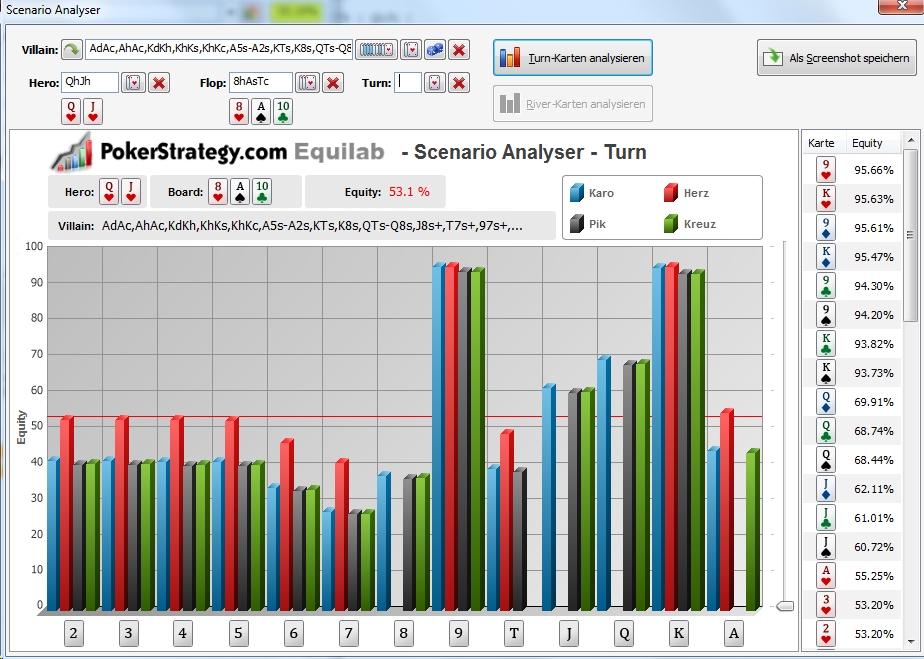Viewport: 924px width, 659px height.
Task: Open the Hero card picker icon
Action: [x=134, y=83]
